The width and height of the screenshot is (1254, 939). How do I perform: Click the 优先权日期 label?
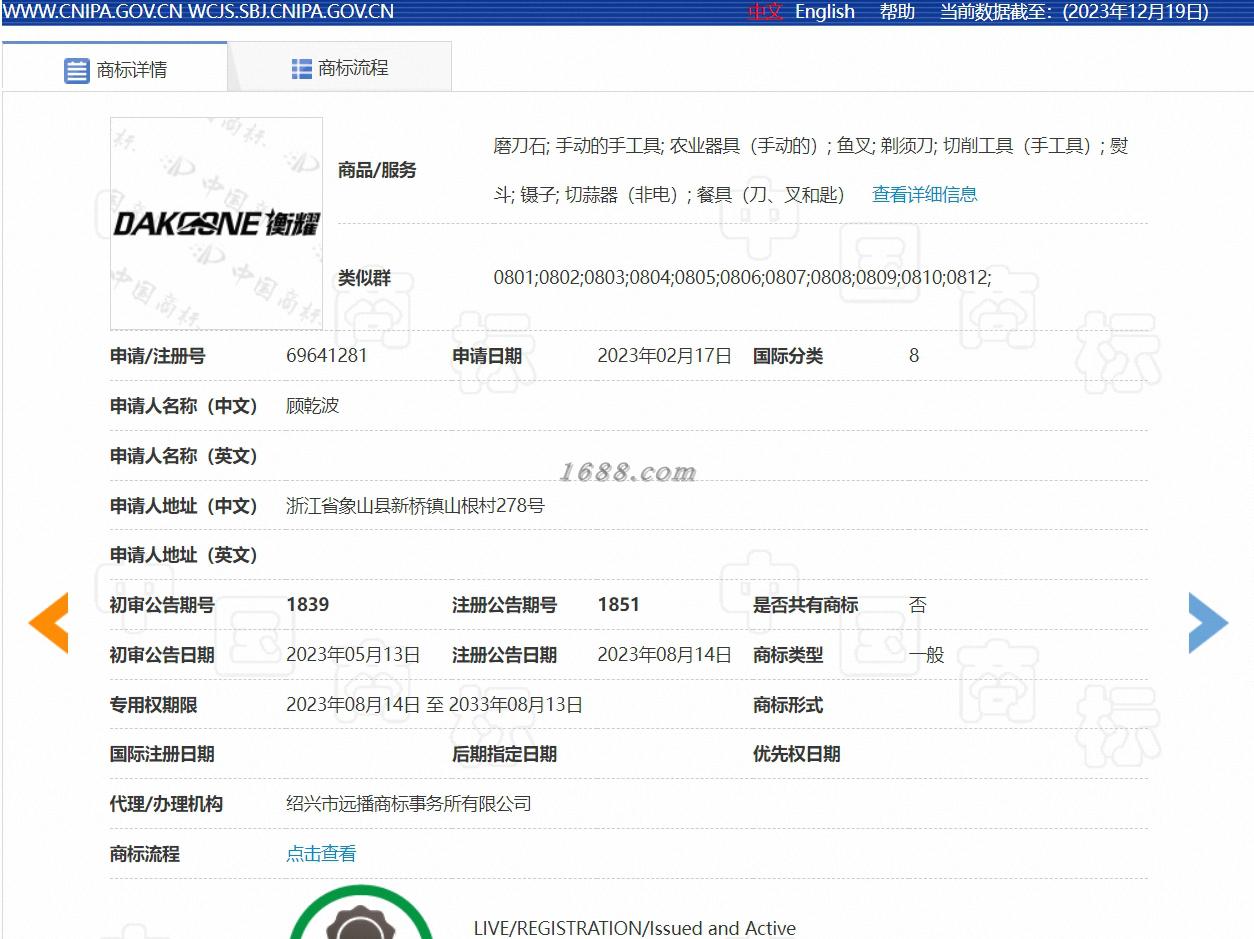pos(796,754)
